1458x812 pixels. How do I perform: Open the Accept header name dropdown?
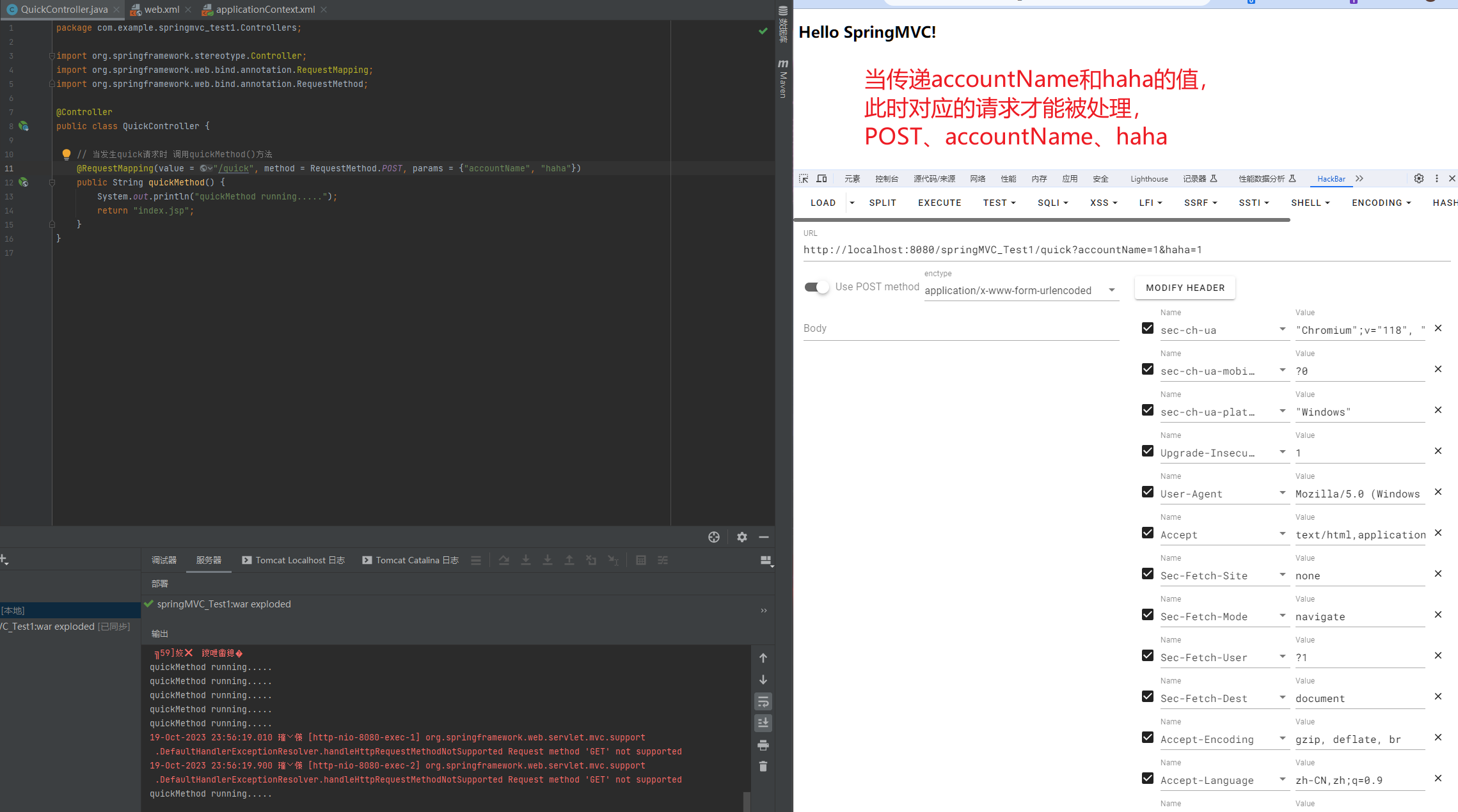1282,534
